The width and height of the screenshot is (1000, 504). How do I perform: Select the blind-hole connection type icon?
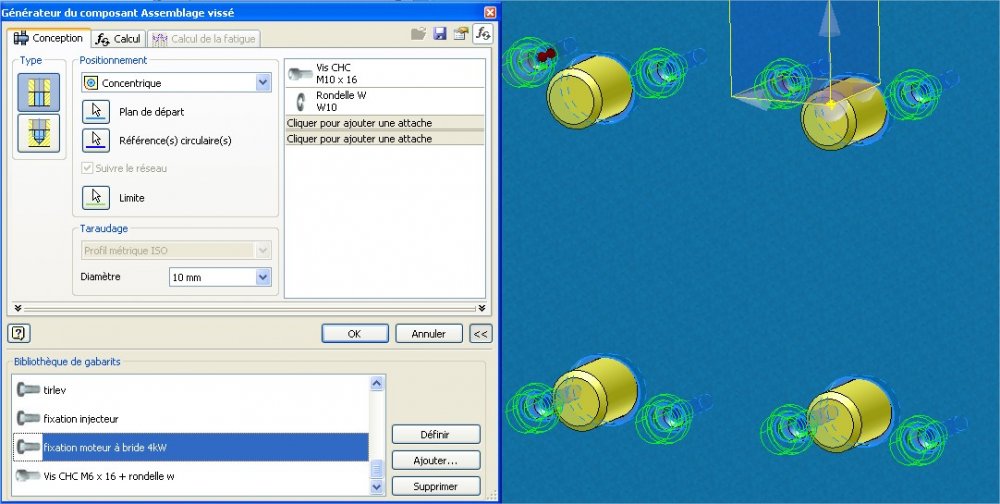[39, 133]
